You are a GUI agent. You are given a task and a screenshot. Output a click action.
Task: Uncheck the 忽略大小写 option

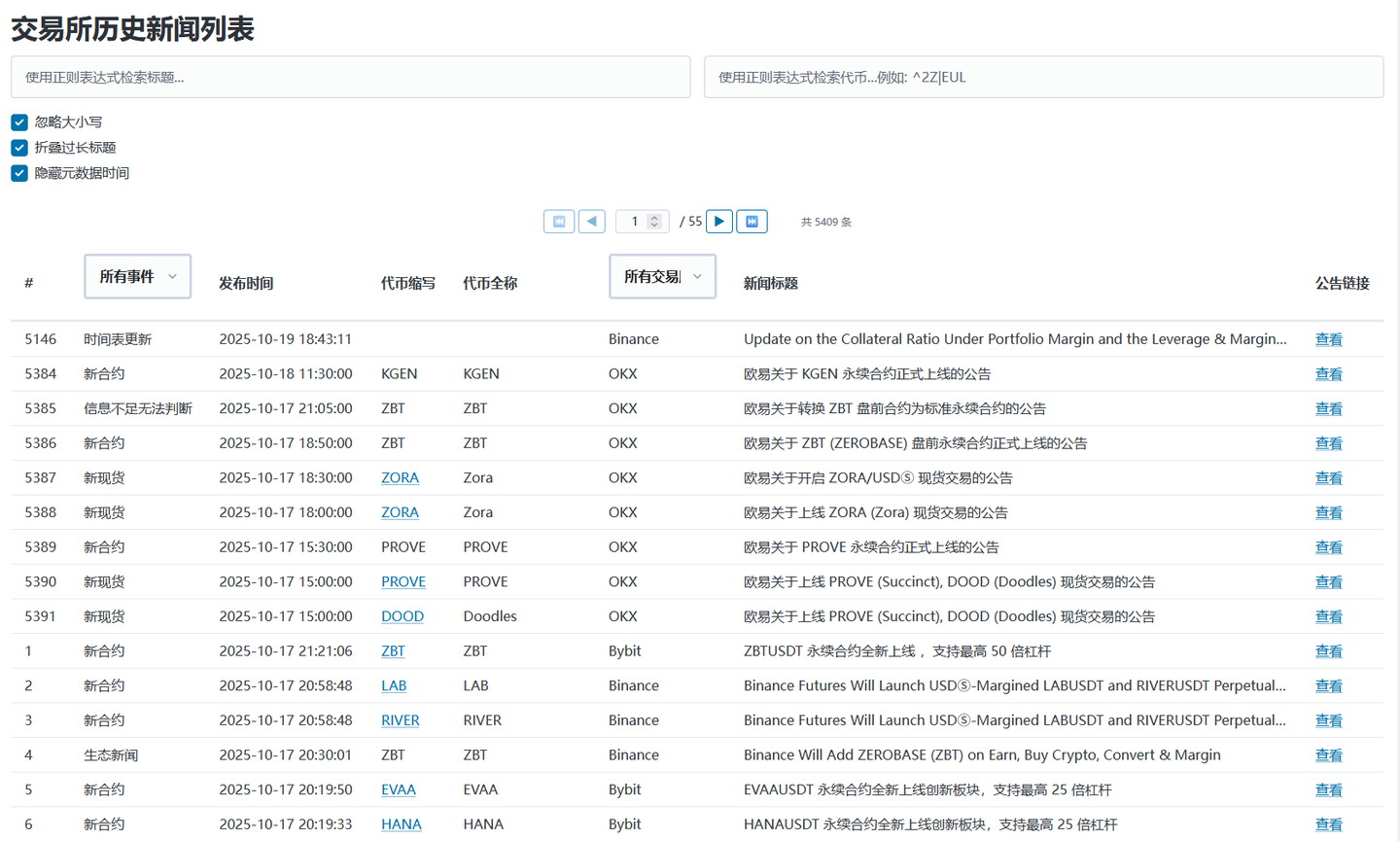[18, 123]
